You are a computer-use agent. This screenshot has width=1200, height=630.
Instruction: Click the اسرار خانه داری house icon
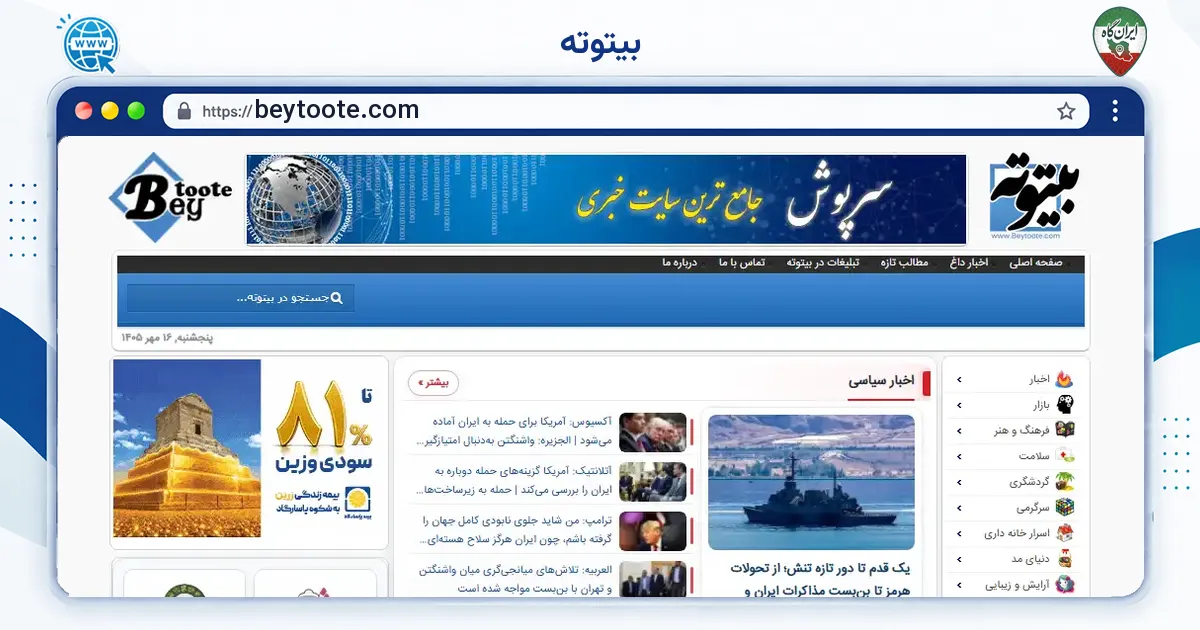click(1065, 534)
